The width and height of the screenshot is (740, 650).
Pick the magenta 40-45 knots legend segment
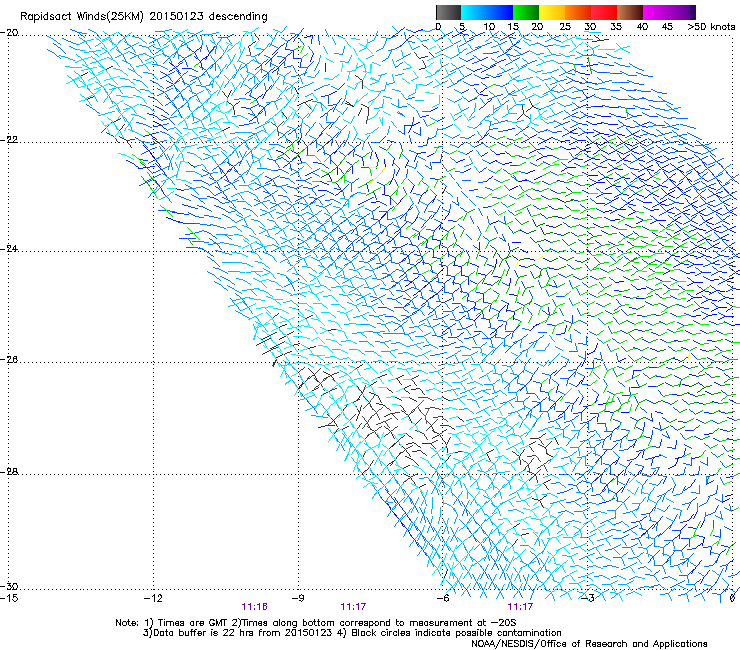point(656,12)
